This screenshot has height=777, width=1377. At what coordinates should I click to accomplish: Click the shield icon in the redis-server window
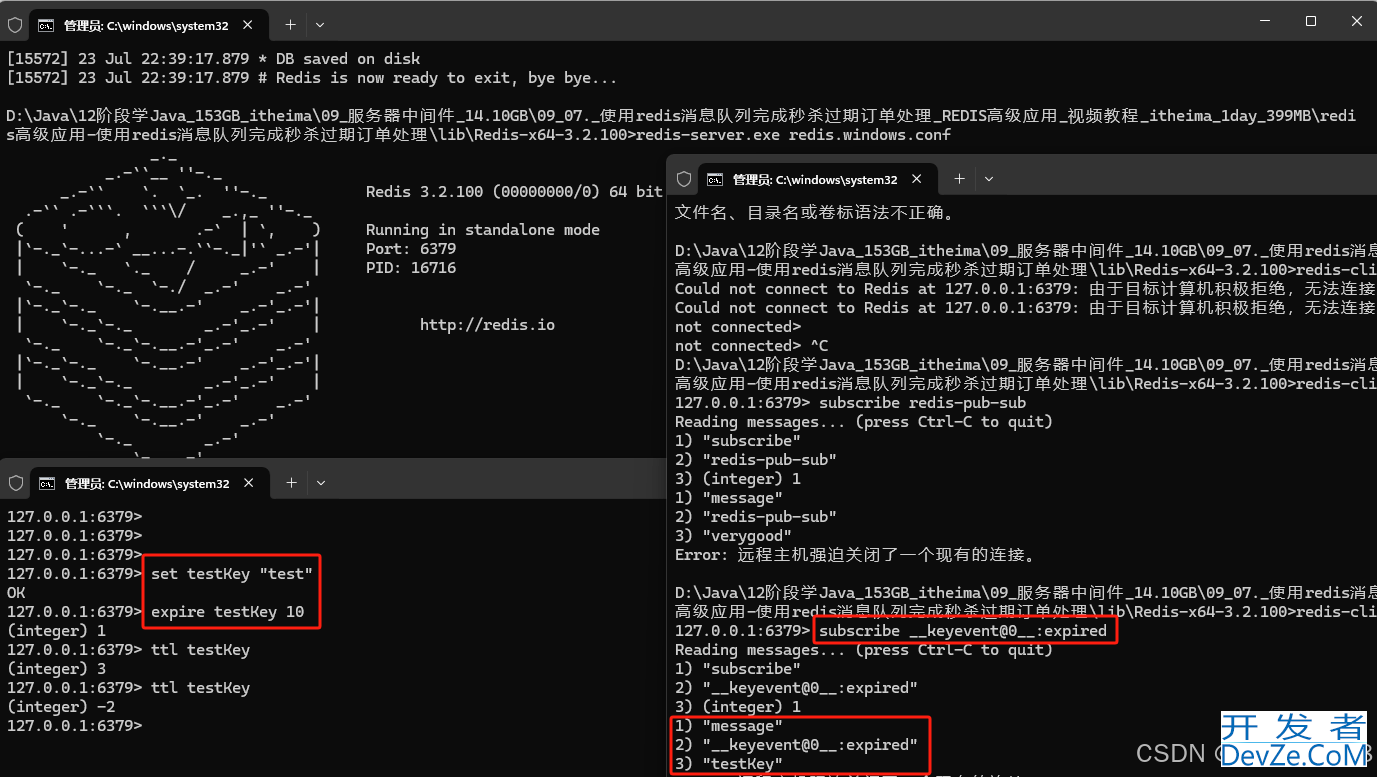[x=15, y=24]
